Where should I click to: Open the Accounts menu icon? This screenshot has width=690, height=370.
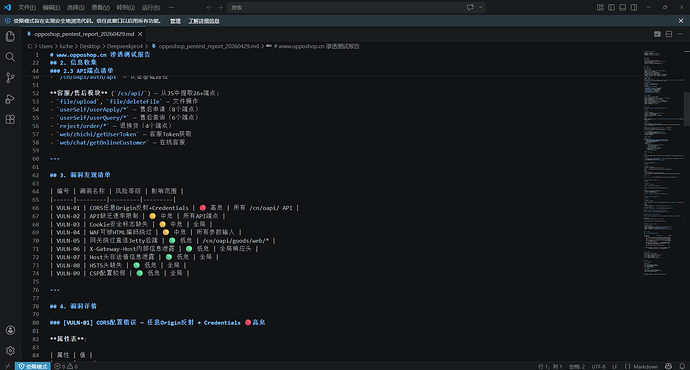[10, 330]
